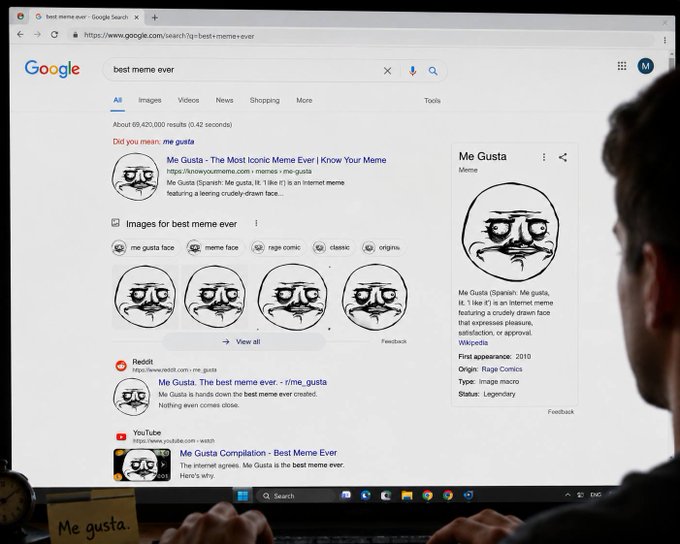Click the address bar URL

click(x=169, y=36)
